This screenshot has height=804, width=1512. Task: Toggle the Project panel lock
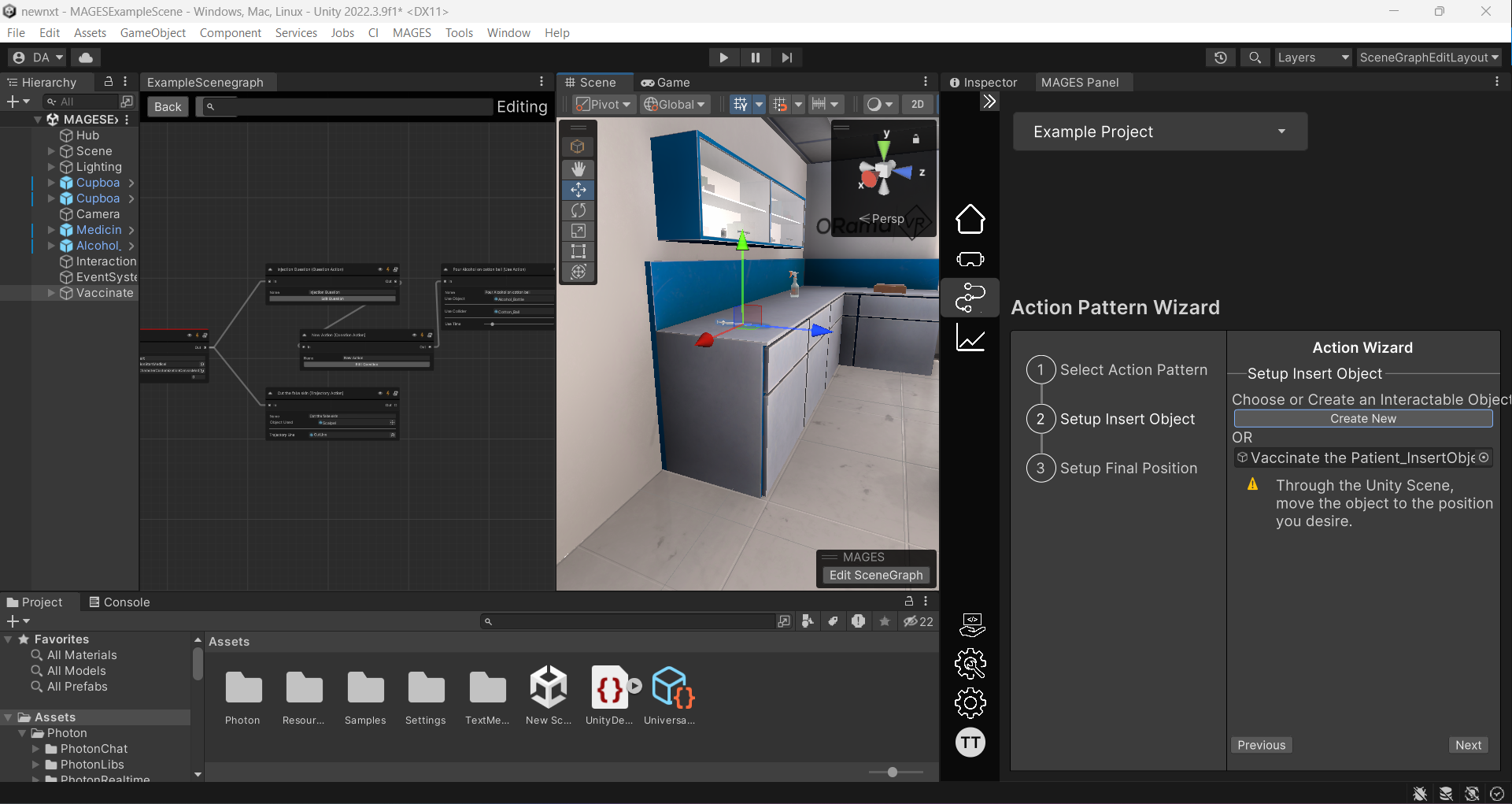click(909, 601)
